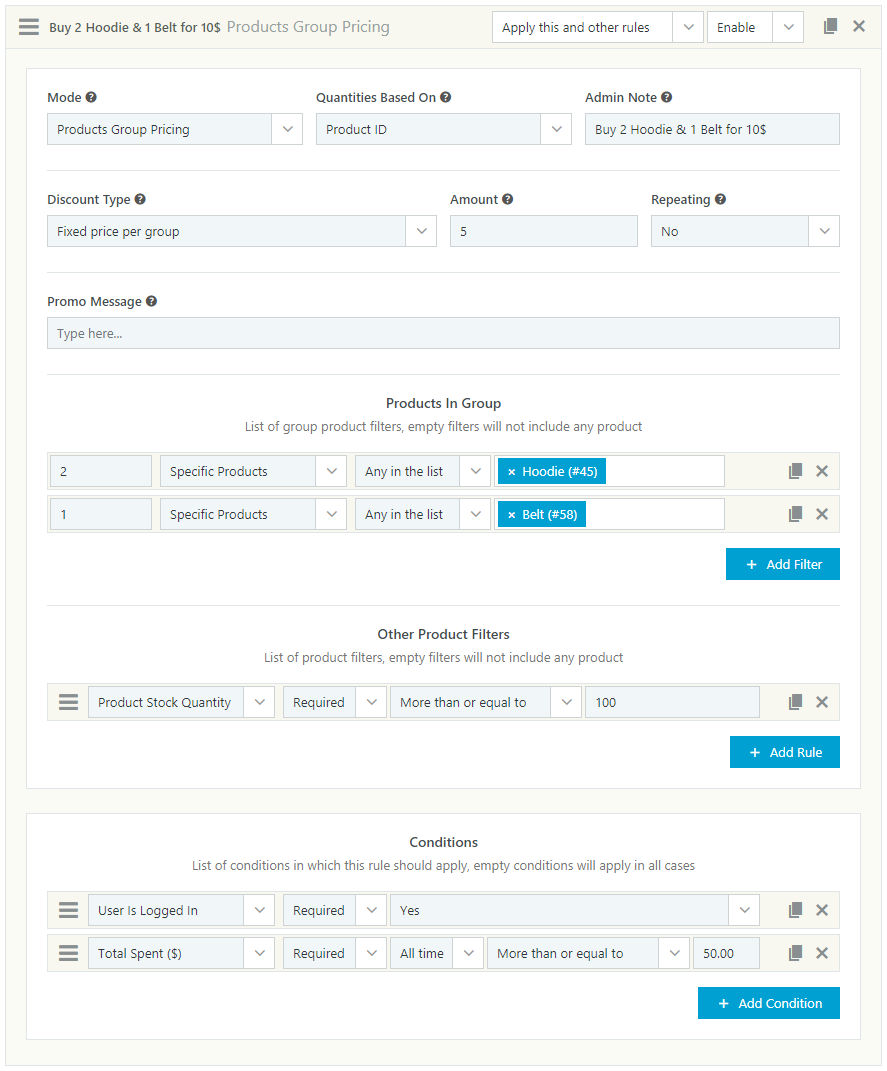Remove Hoodie (#45) tag from product list

(512, 472)
